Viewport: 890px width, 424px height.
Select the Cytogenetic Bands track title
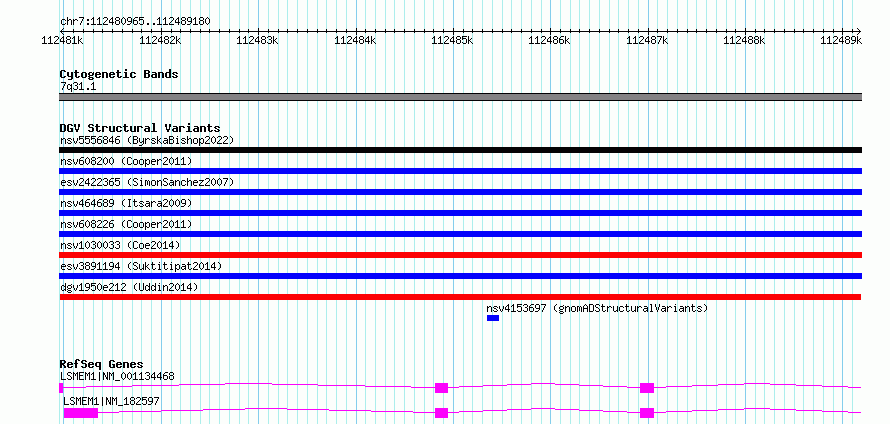click(119, 74)
